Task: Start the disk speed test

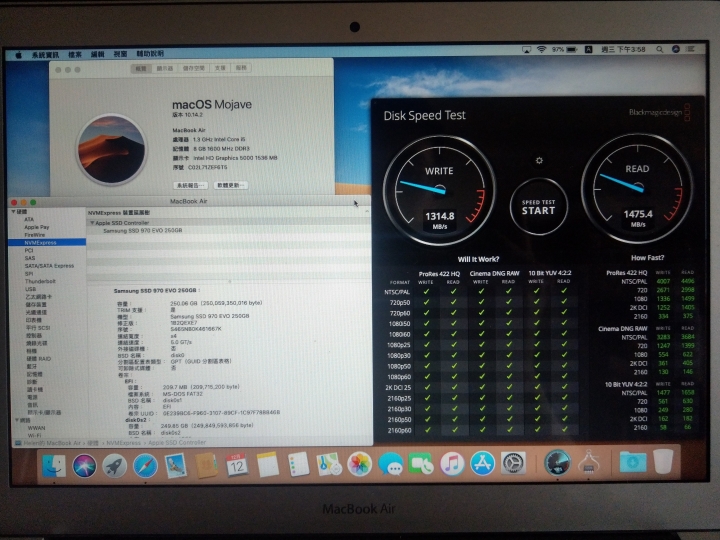Action: (x=539, y=207)
